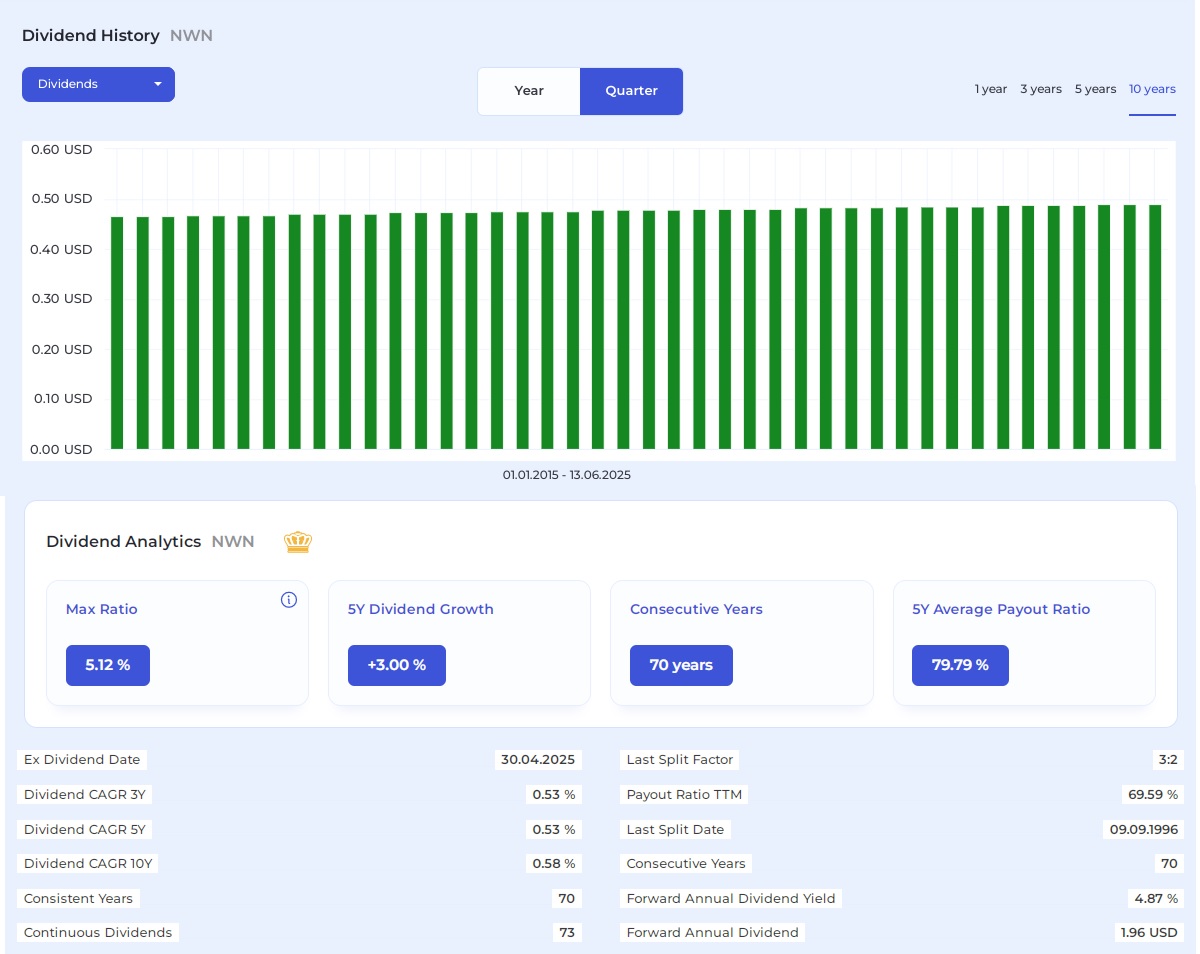This screenshot has height=954, width=1200.
Task: Switch chart to Quarter view
Action: tap(631, 91)
